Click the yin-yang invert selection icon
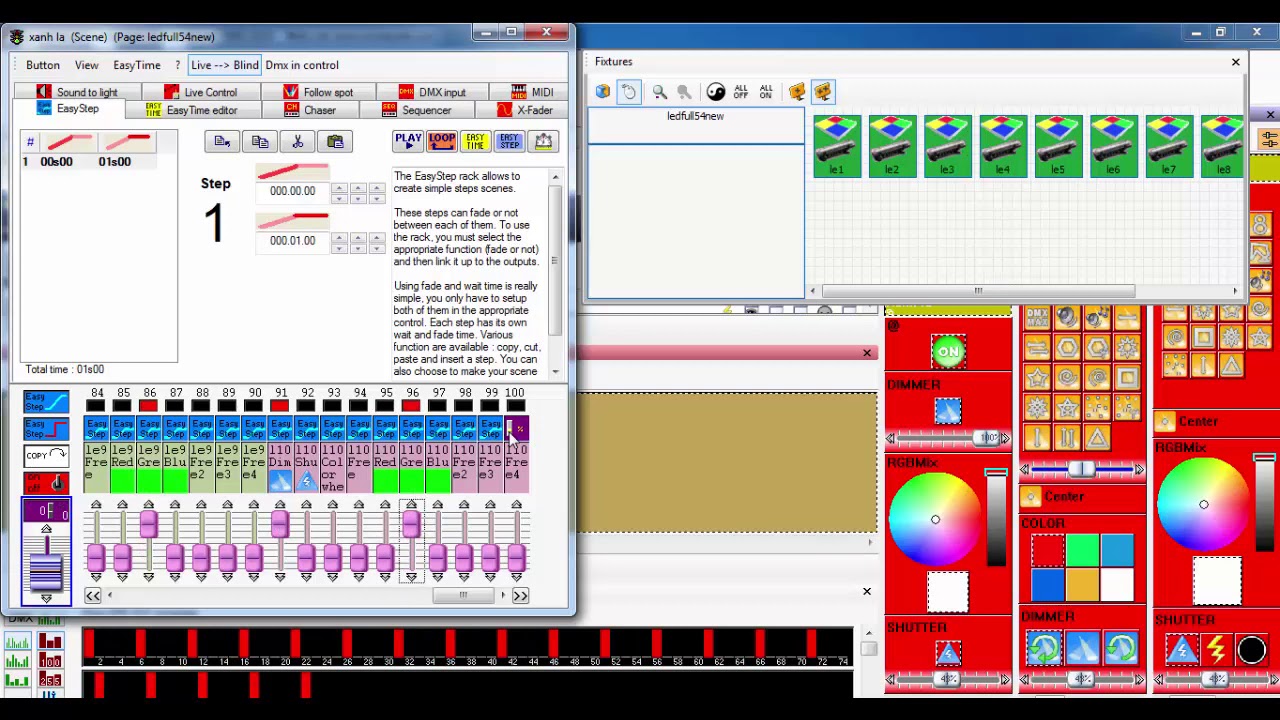1280x720 pixels. pyautogui.click(x=716, y=92)
